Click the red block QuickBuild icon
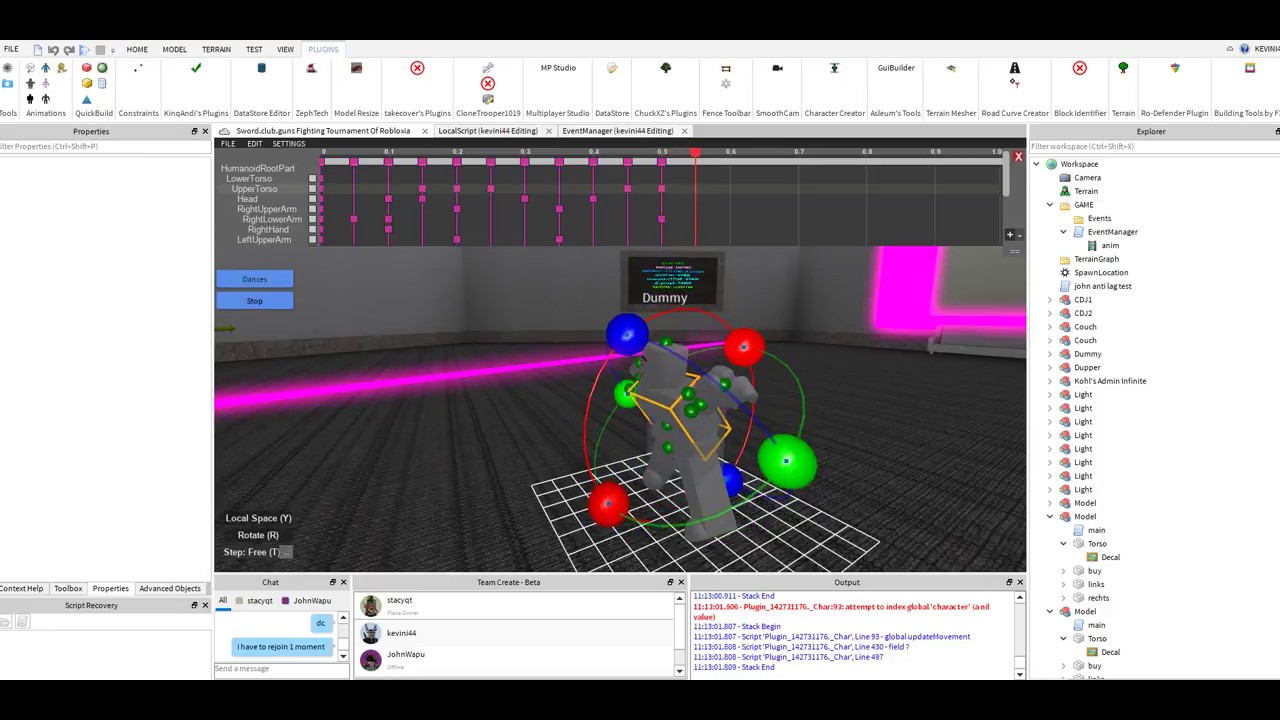Image resolution: width=1280 pixels, height=720 pixels. 86,68
